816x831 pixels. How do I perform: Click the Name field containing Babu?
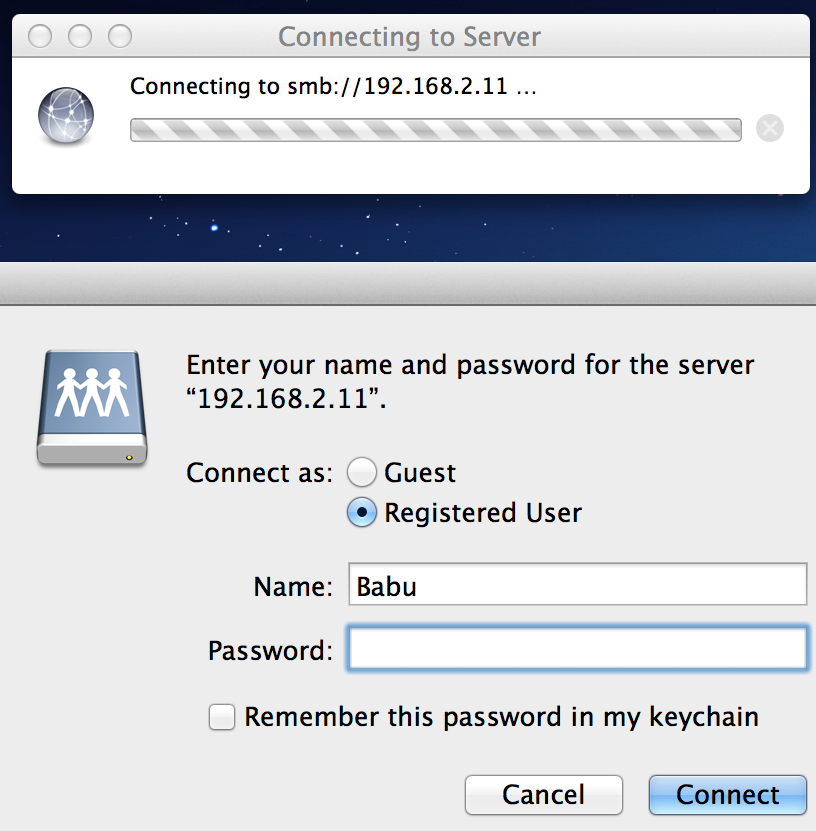coord(578,584)
